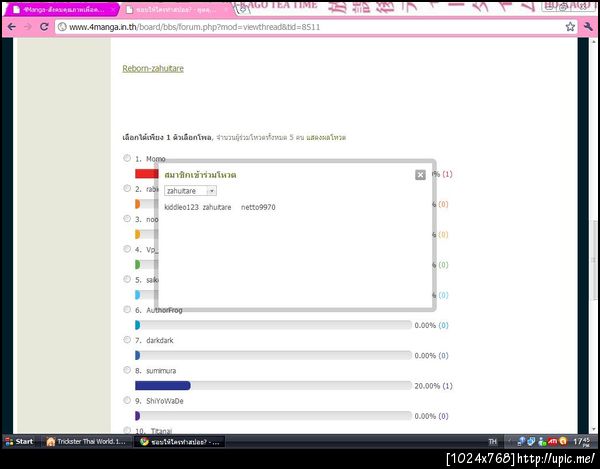Click voter name netto9970 in popup
600x469 pixels.
258,207
